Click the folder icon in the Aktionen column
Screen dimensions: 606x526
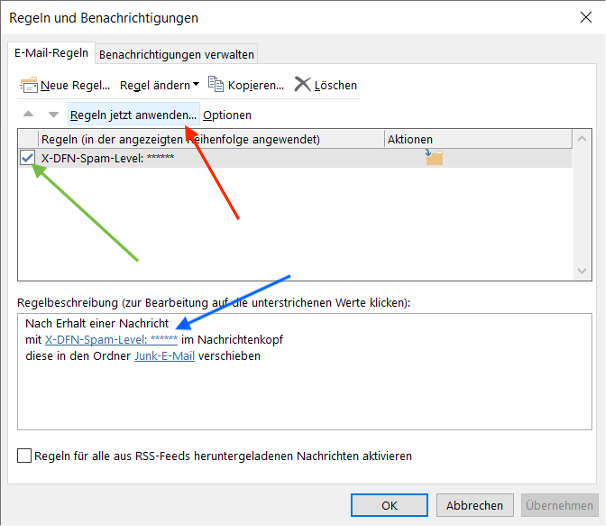point(433,157)
